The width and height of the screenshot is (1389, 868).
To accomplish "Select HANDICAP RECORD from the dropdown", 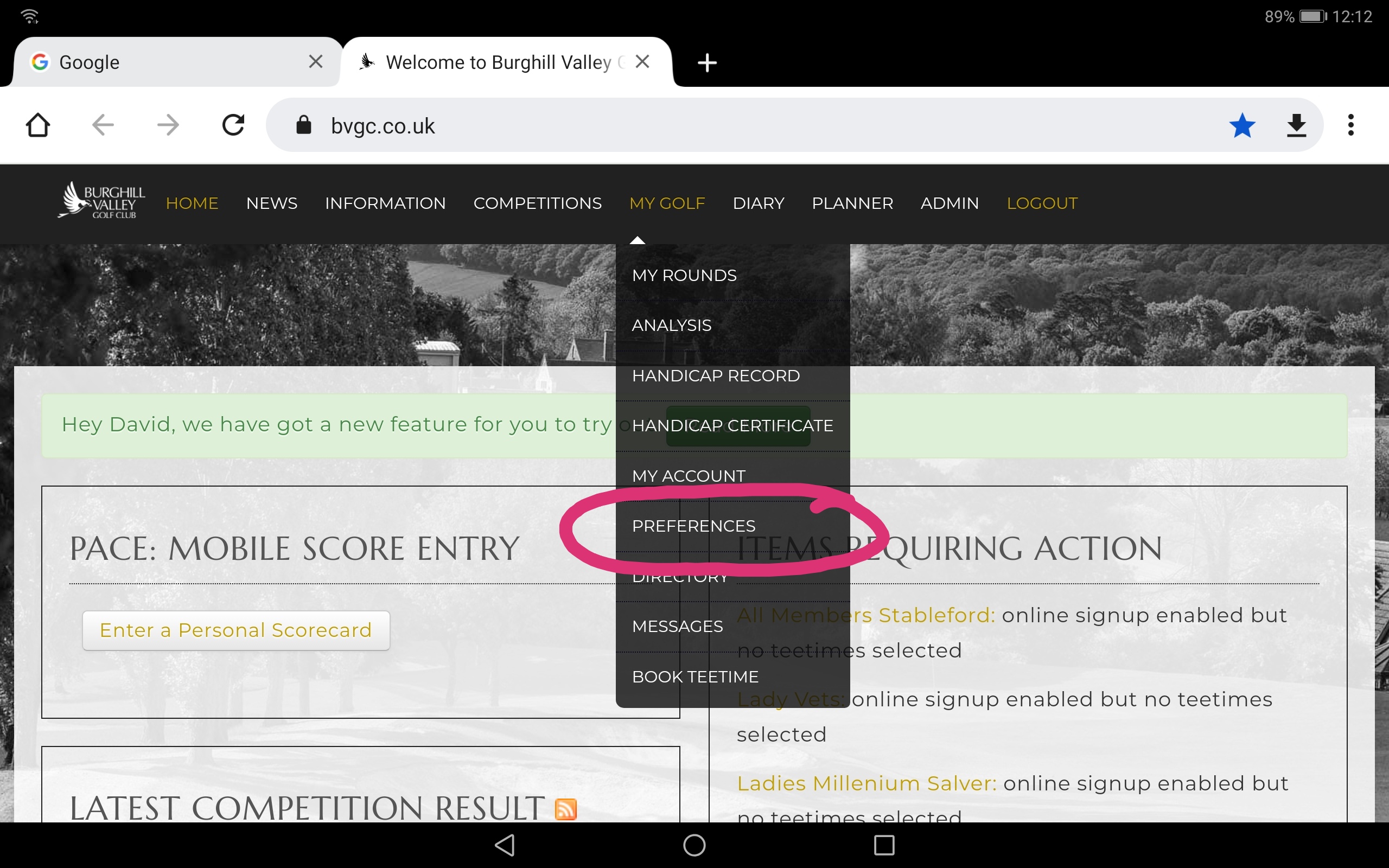I will (x=732, y=376).
